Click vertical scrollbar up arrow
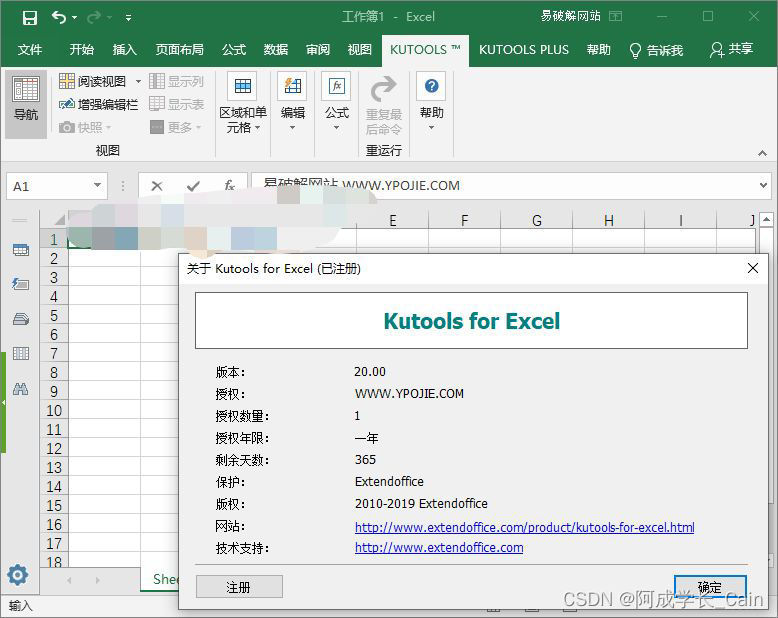The height and width of the screenshot is (618, 778). tap(767, 218)
